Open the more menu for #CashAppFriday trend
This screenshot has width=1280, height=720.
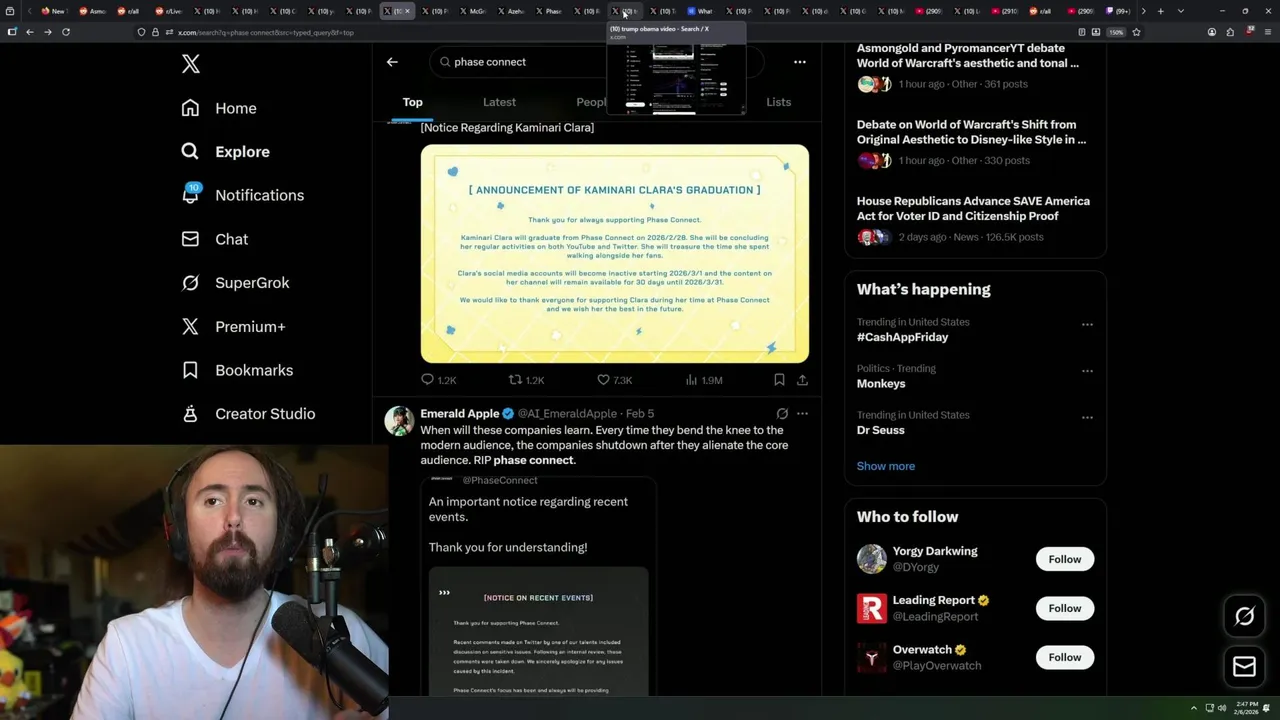coord(1087,324)
